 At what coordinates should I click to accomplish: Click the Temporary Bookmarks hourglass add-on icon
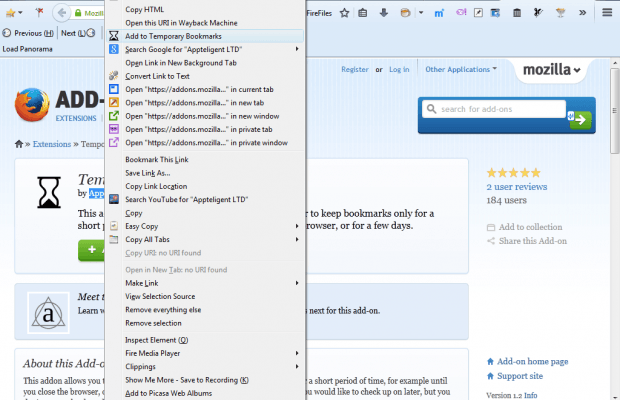(49, 192)
